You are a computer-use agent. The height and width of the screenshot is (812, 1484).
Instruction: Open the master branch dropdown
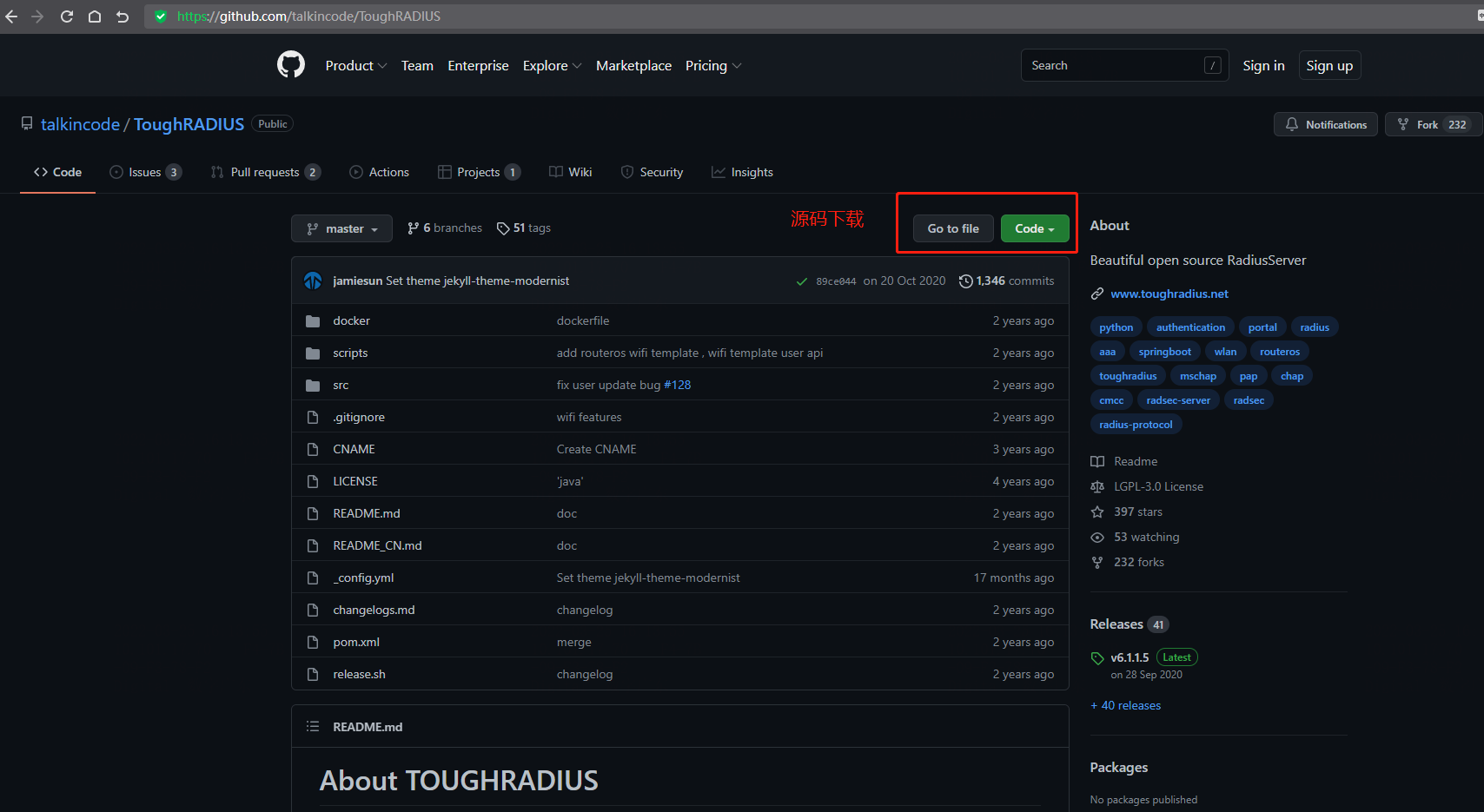pos(341,228)
